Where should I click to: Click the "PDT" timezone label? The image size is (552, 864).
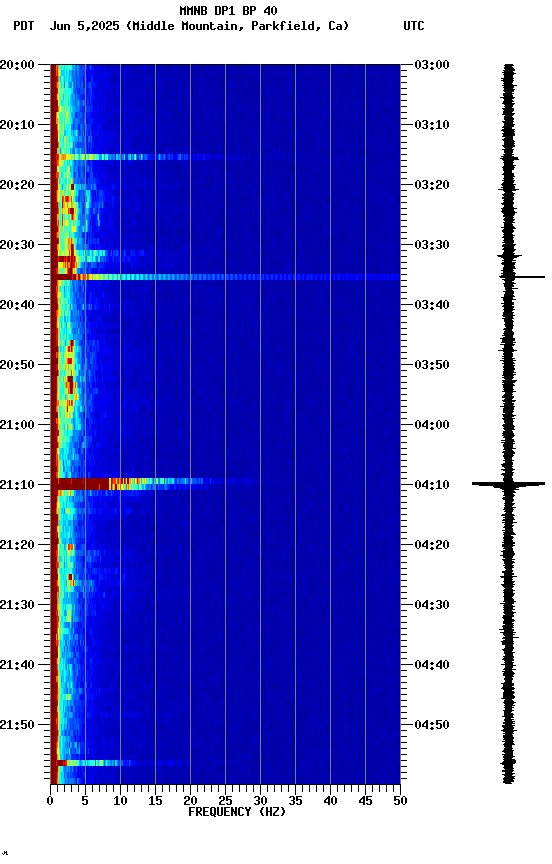pyautogui.click(x=24, y=26)
